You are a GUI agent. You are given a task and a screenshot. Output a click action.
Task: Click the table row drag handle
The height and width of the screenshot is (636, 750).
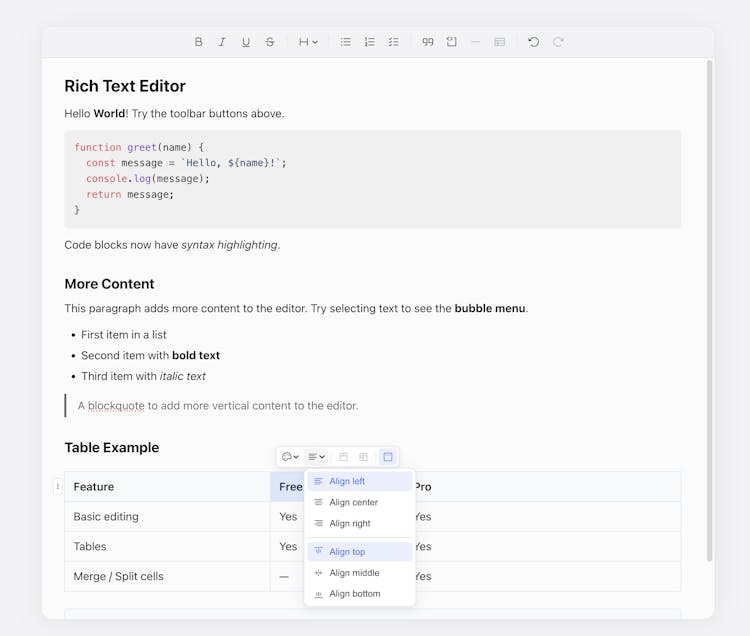[57, 487]
